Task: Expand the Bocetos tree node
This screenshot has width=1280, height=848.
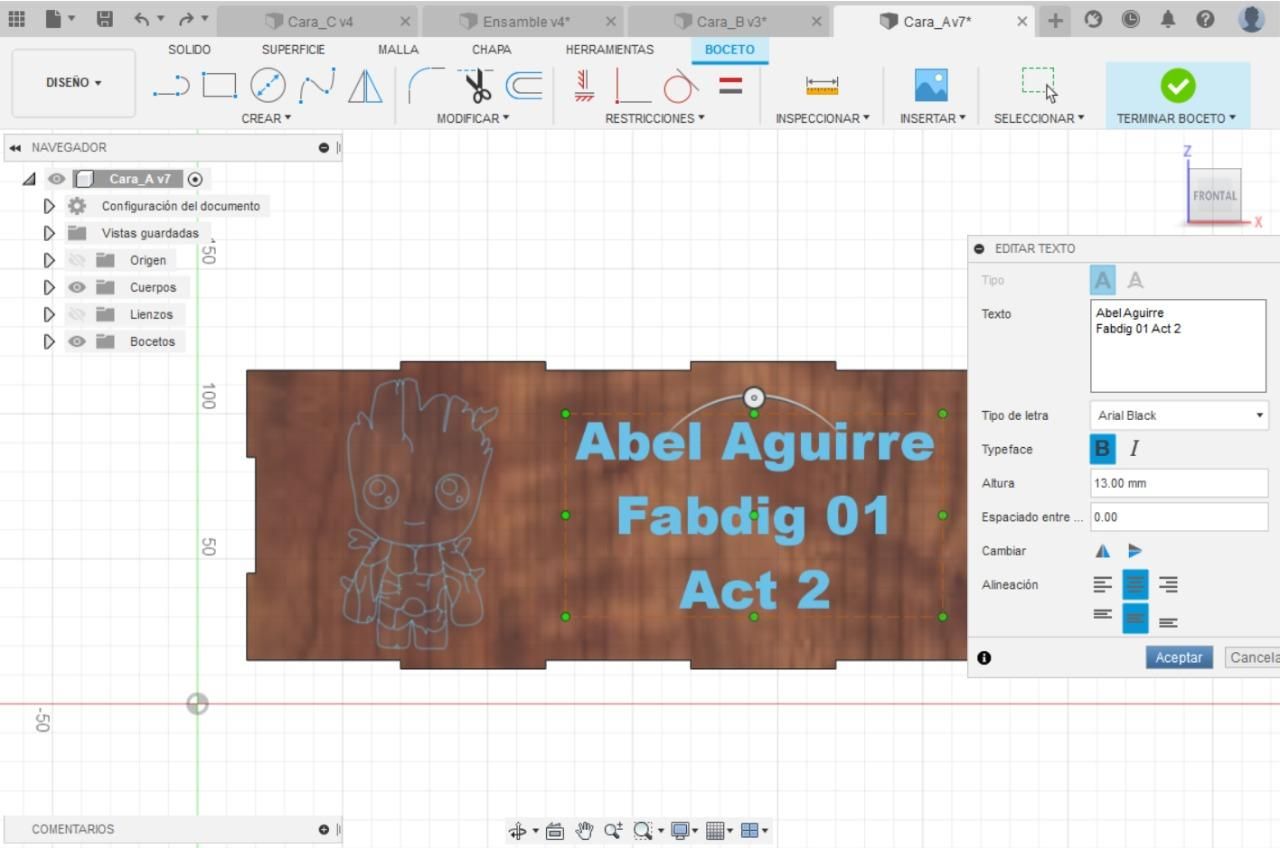Action: coord(48,341)
